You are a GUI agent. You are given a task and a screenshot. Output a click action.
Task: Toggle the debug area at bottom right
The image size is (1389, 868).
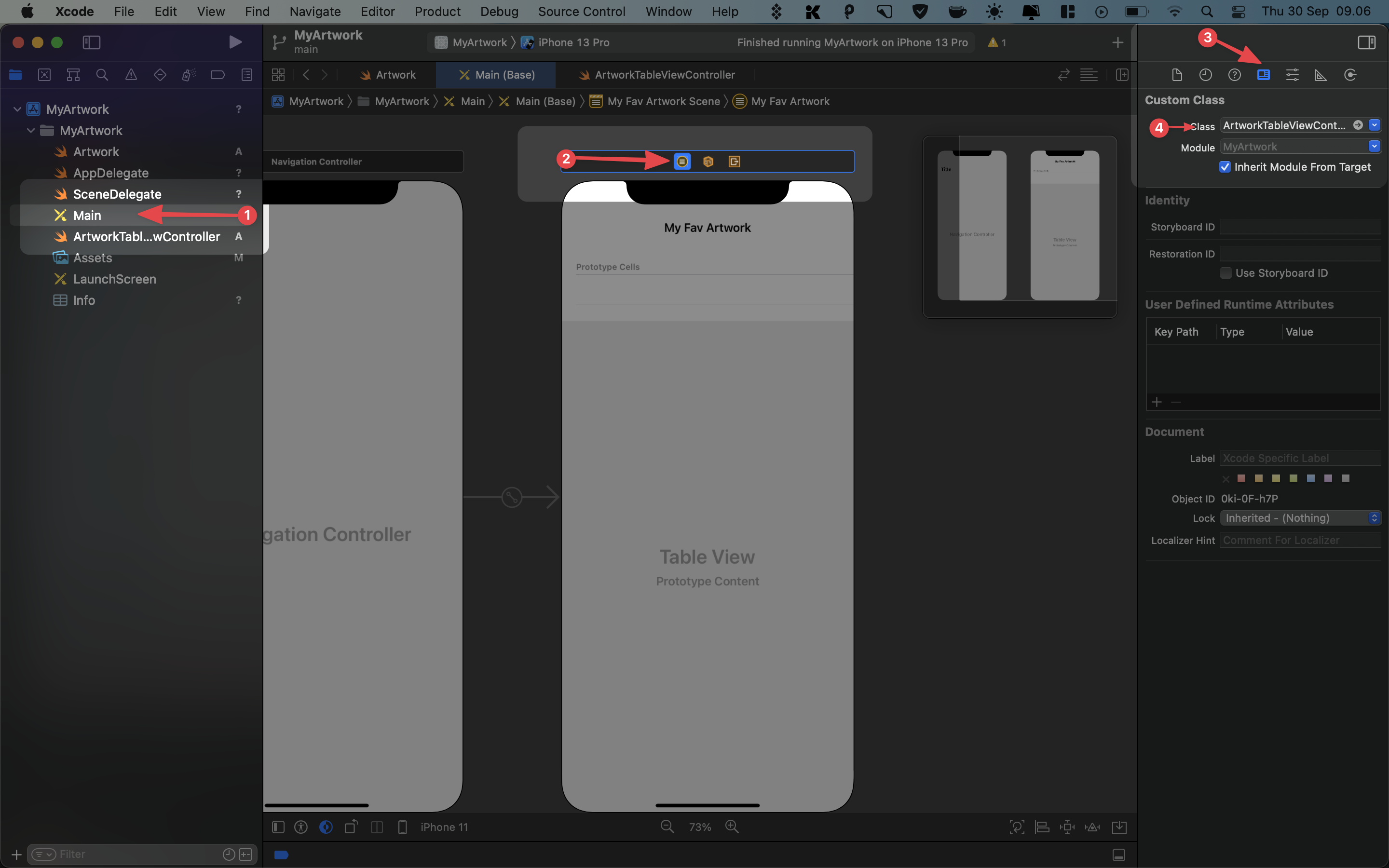click(x=1118, y=854)
